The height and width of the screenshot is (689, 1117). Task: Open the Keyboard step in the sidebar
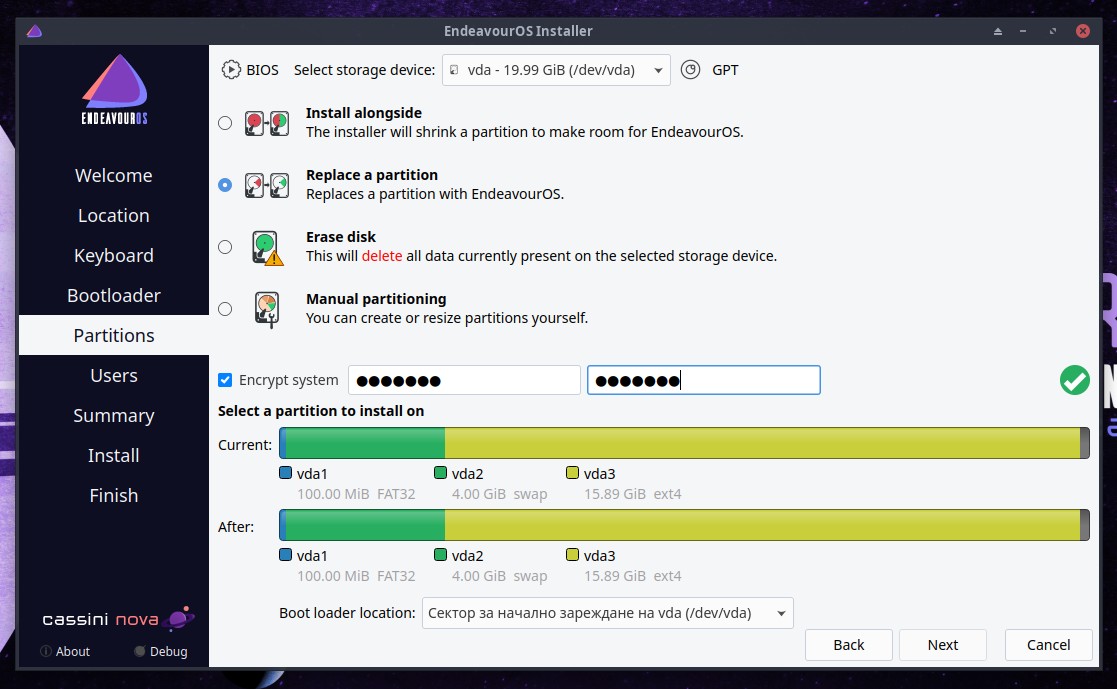coord(114,255)
